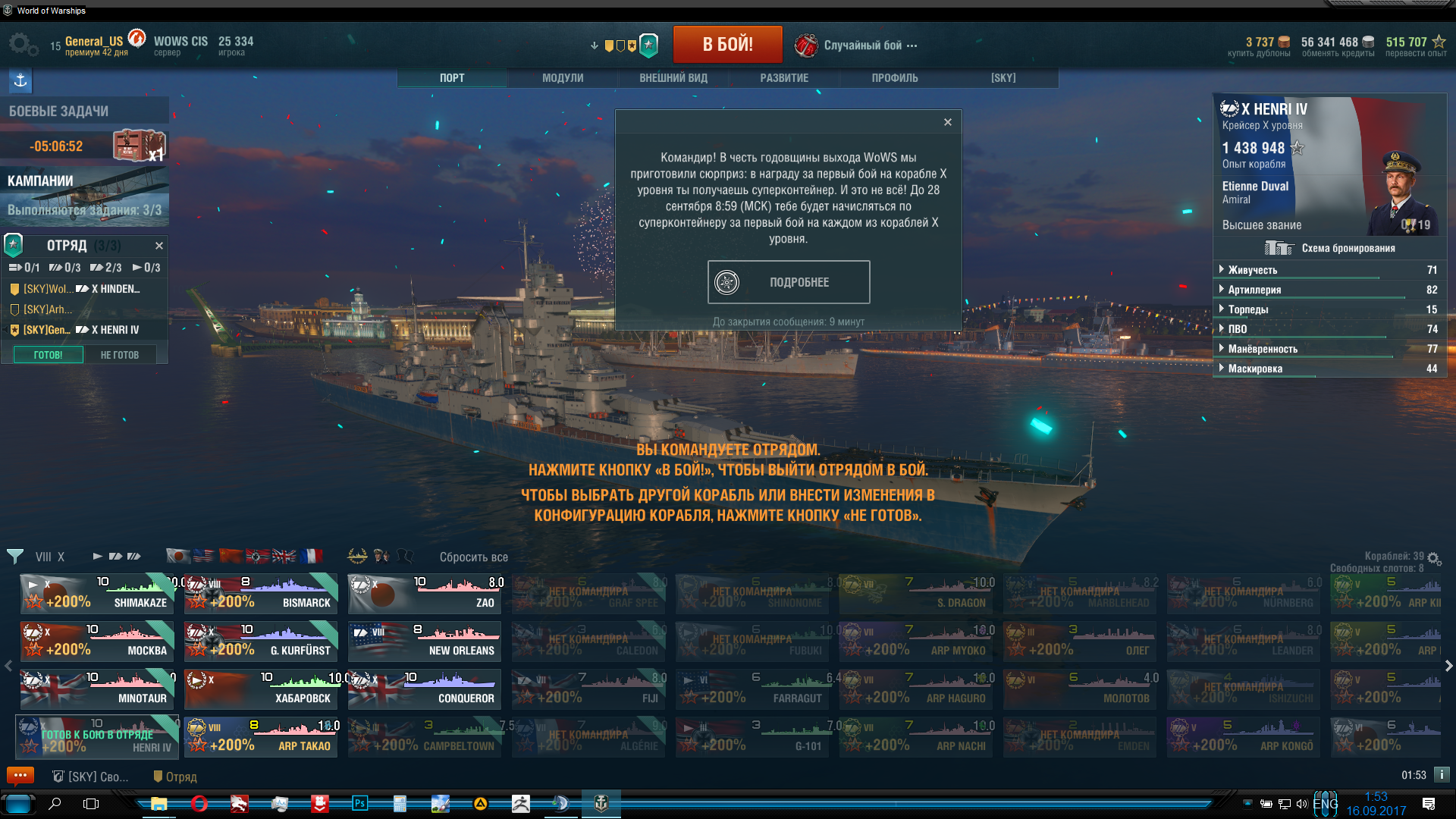Click the clan icon beside General_US
This screenshot has height=819, width=1456.
tap(136, 37)
